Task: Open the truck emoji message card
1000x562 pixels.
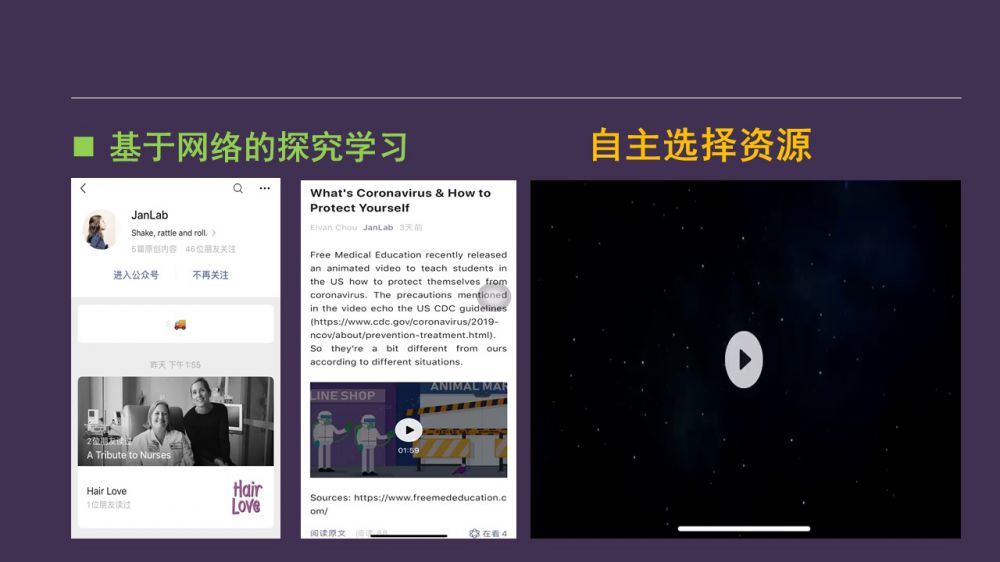Action: 176,324
